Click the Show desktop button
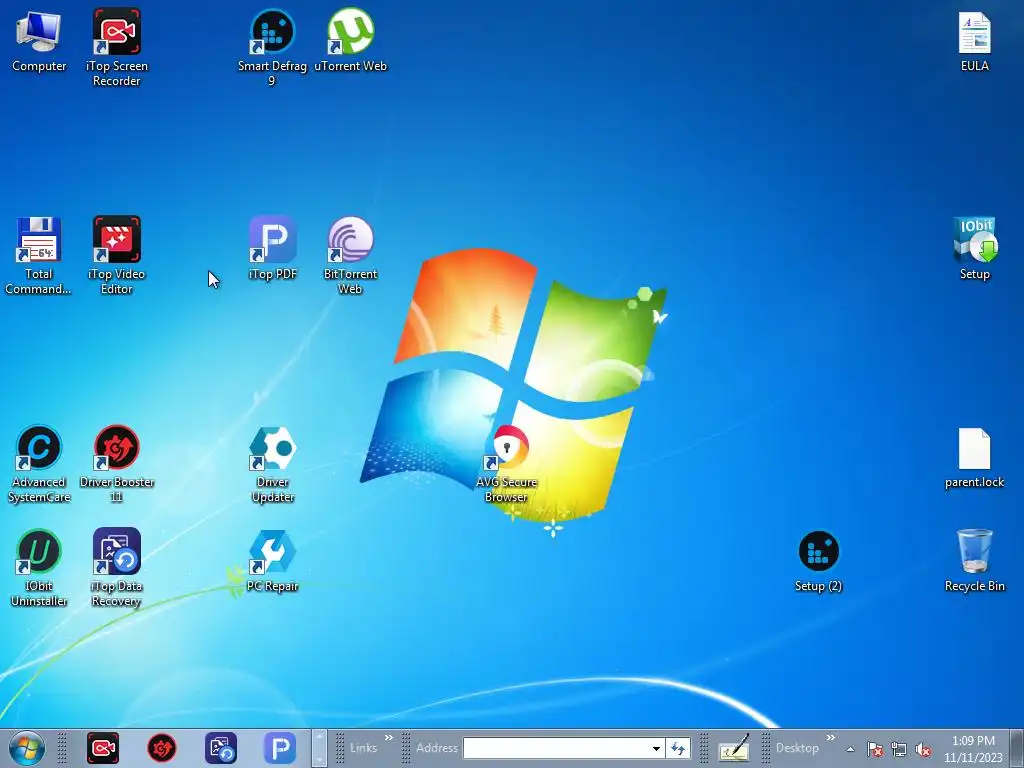Screen dimensions: 1024x768 coord(1017,748)
